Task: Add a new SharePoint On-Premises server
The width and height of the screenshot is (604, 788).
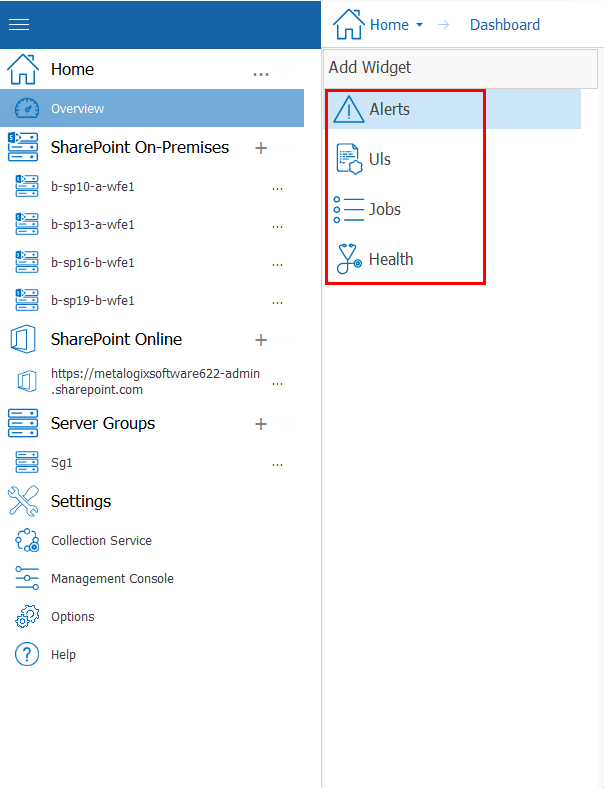Action: [x=261, y=148]
